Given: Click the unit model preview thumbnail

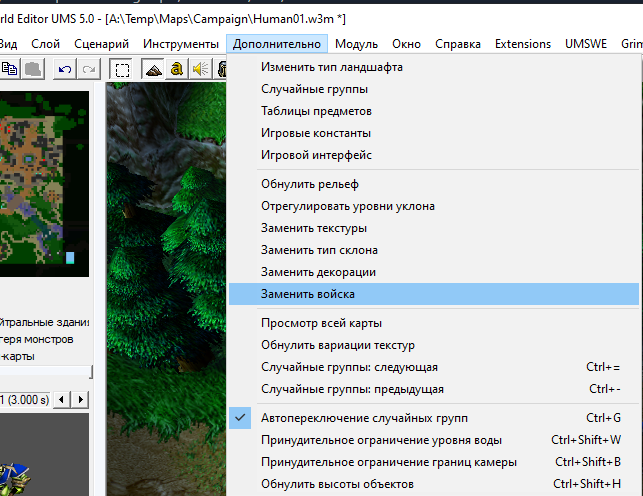Looking at the screenshot, I should (44, 454).
